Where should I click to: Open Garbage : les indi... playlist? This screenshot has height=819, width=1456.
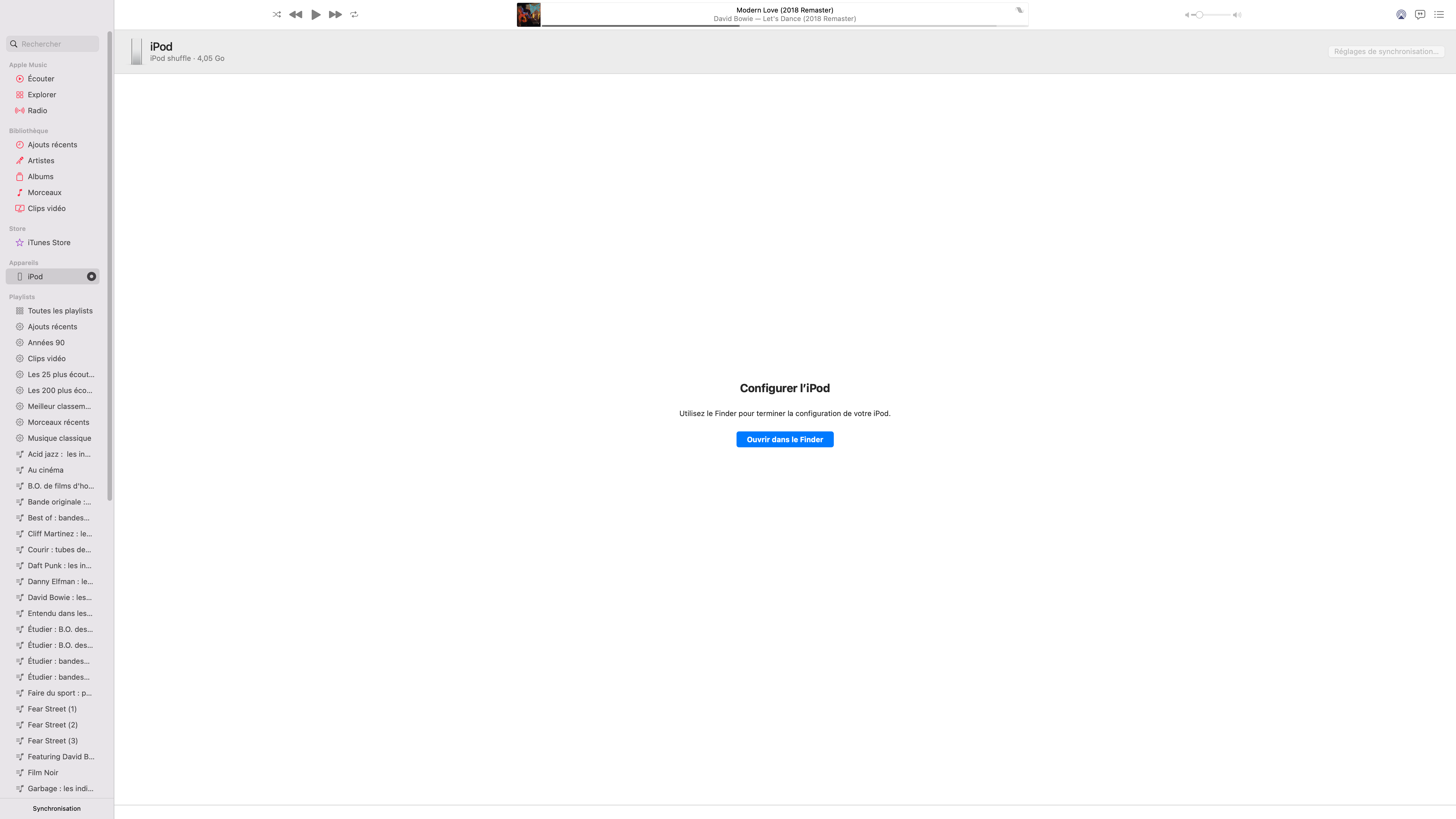click(x=53, y=789)
